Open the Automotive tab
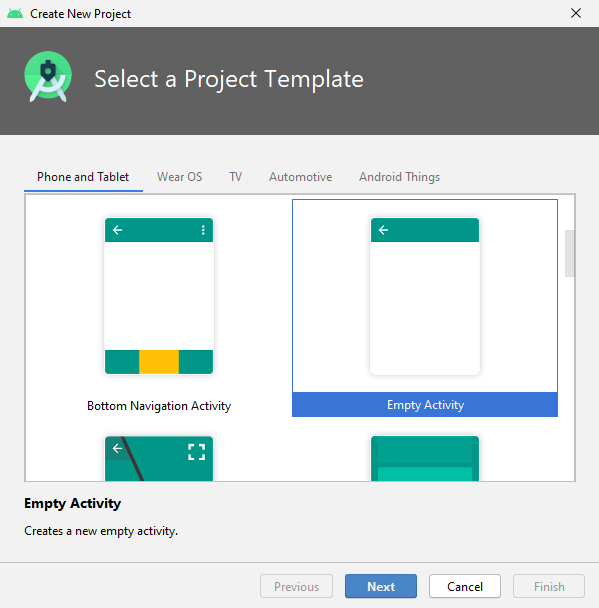Screen dimensions: 599x608 point(300,177)
